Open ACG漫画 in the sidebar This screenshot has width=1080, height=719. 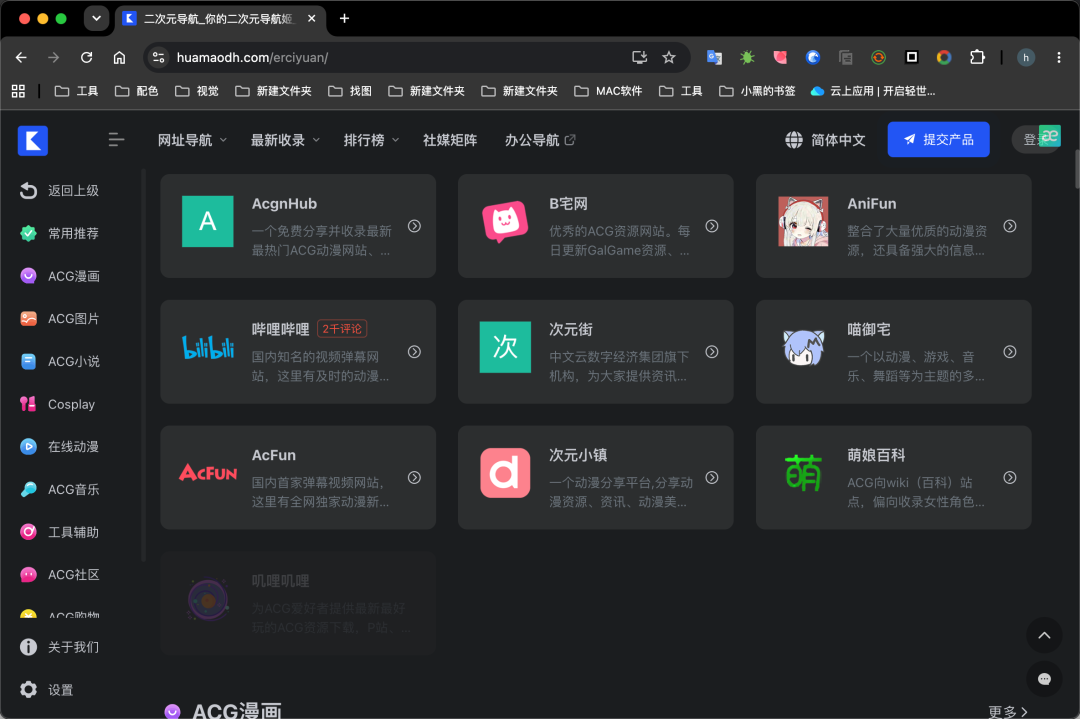[61, 276]
